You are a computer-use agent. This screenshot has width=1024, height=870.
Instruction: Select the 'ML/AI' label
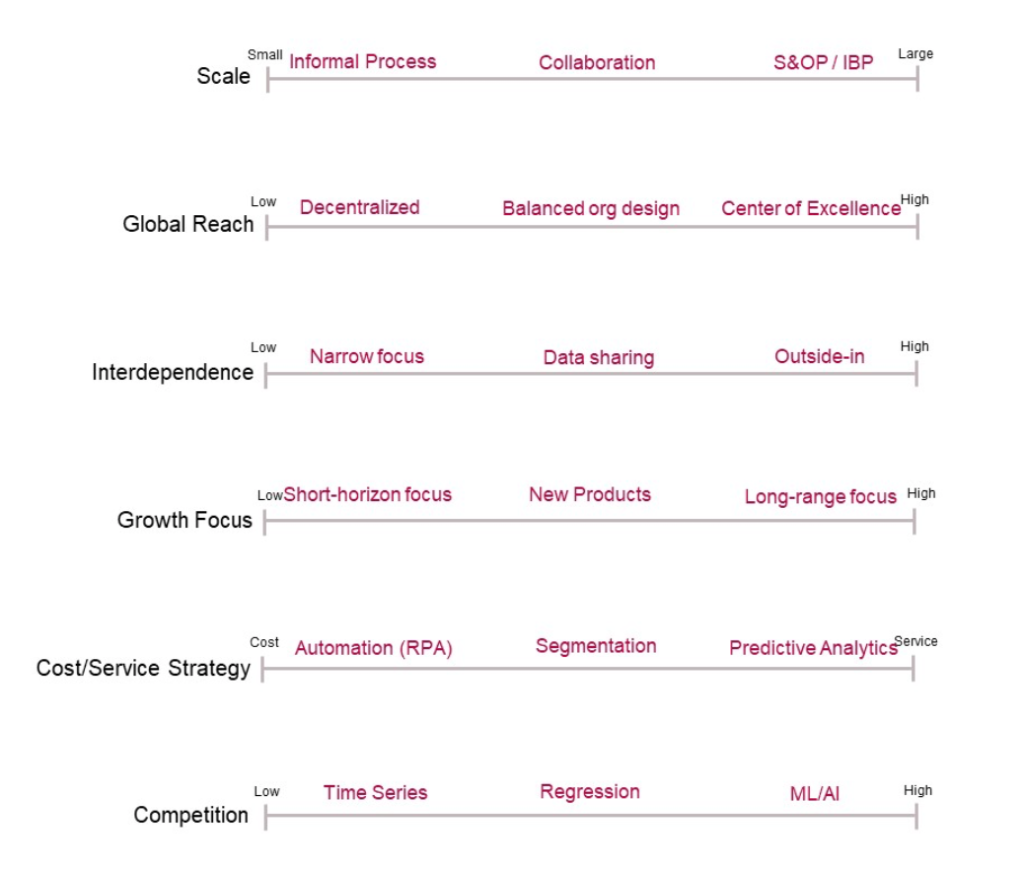(814, 794)
